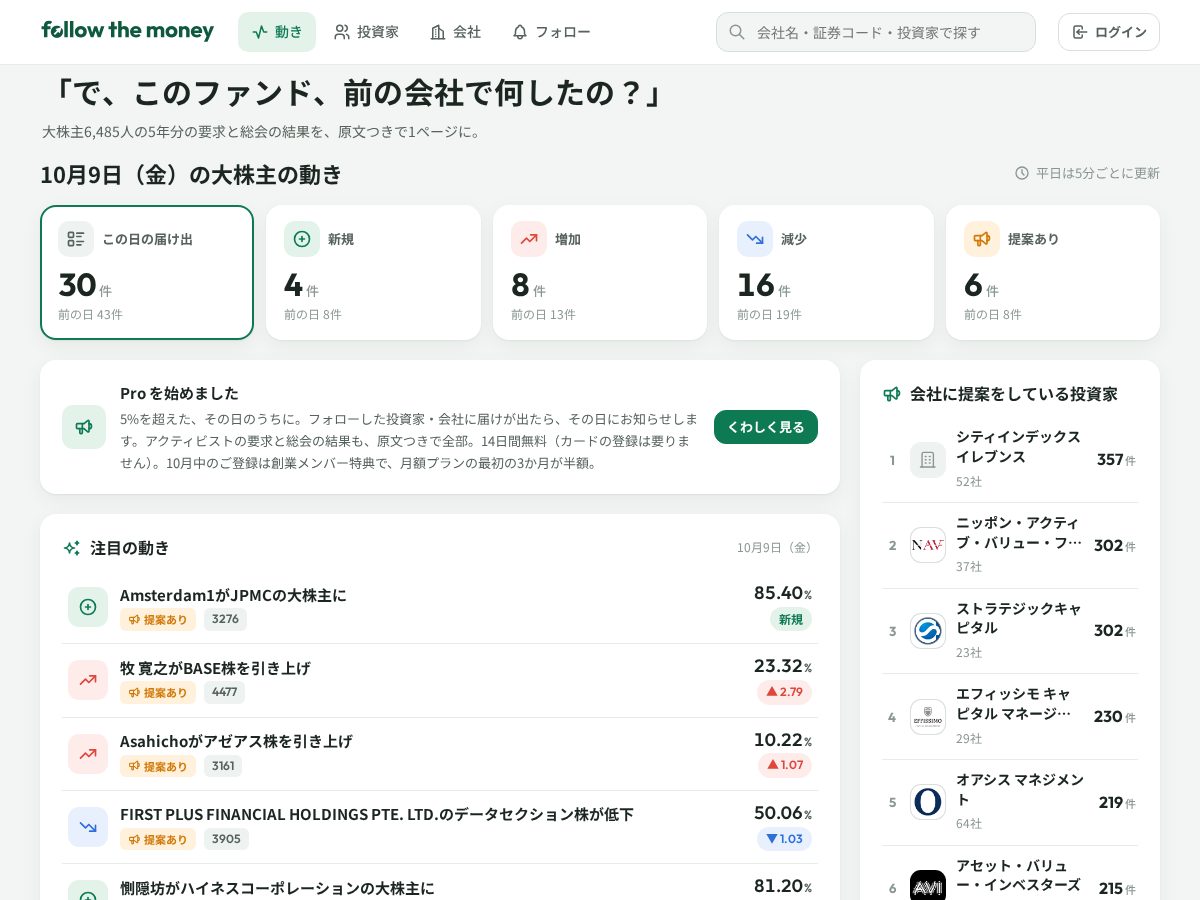The image size is (1200, 900).
Task: Open FIRST PLUS FINANCIAL HOLDINGS データセクション row
Action: point(440,827)
